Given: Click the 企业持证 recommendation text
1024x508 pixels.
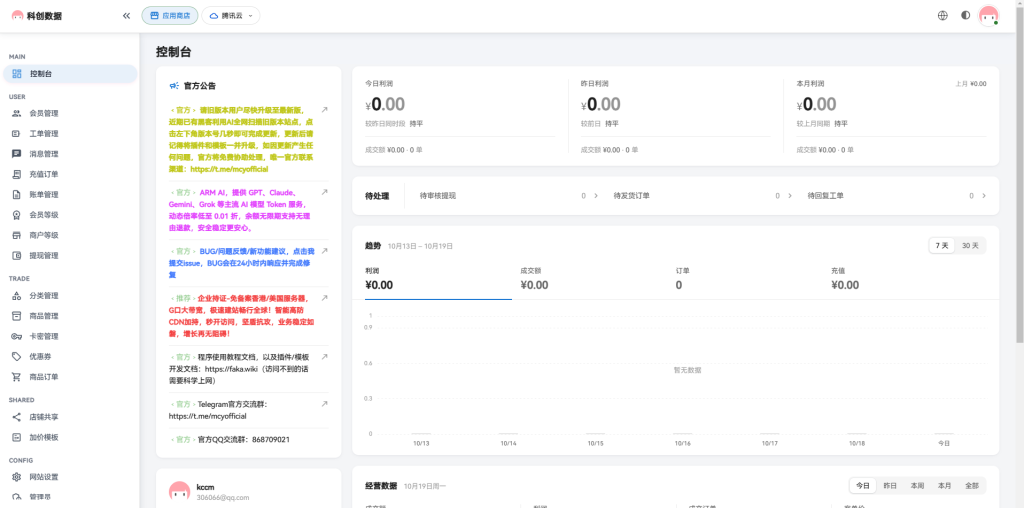Looking at the screenshot, I should click(x=242, y=315).
